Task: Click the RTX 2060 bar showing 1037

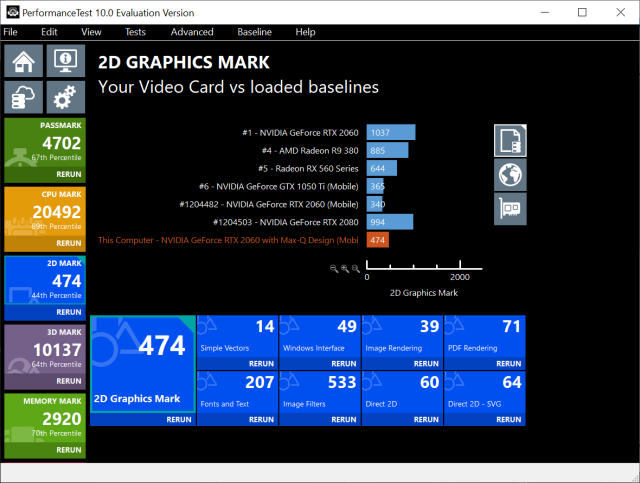Action: click(391, 132)
